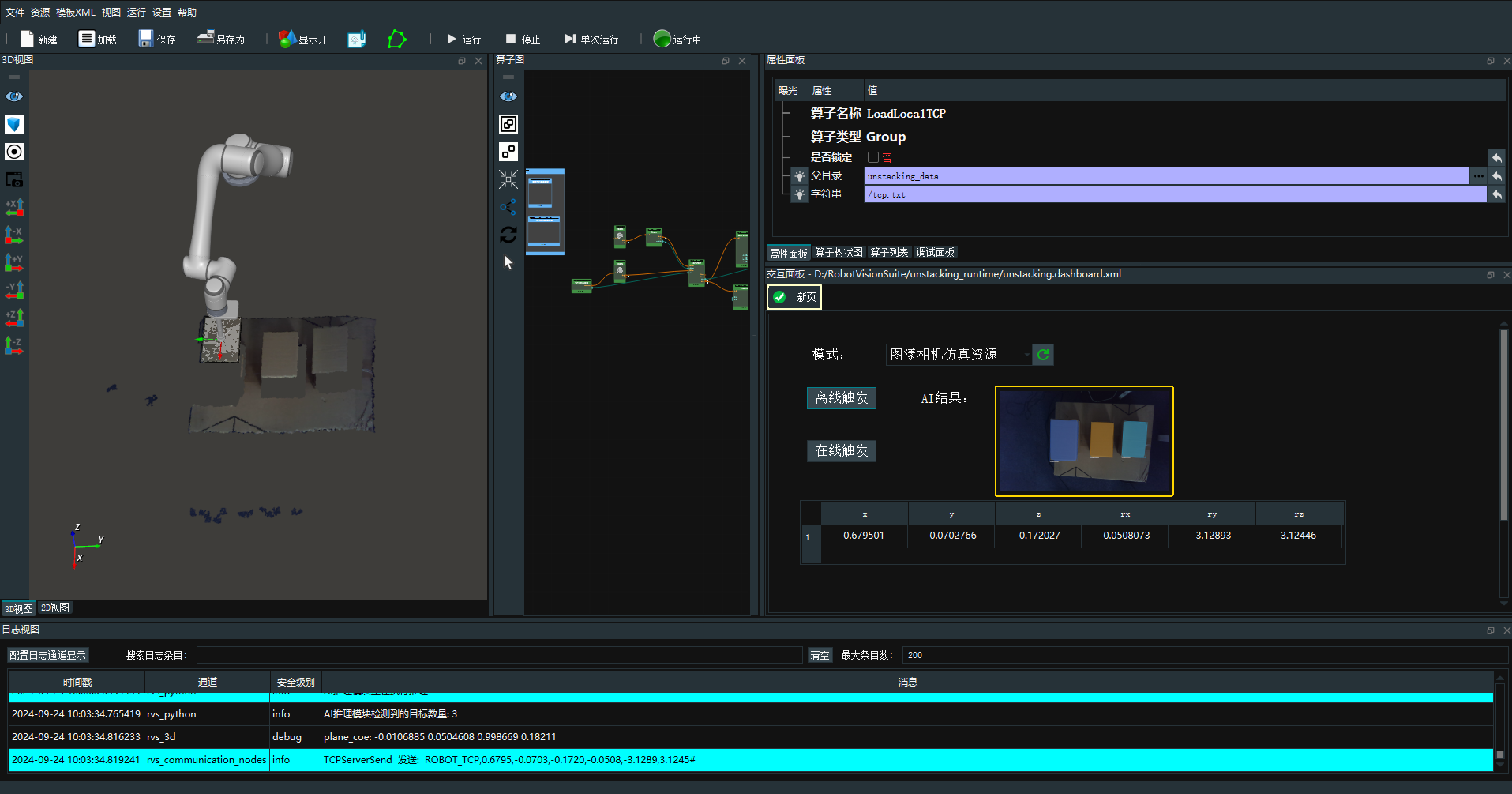This screenshot has height=794, width=1512.
Task: Click the 父目录 unstacking_data input field
Action: click(x=1166, y=176)
